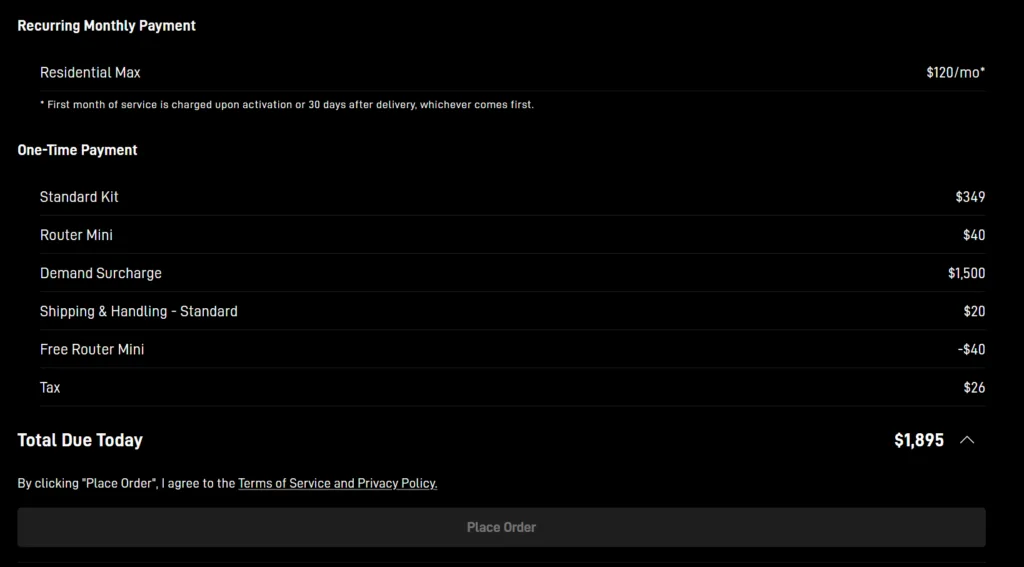Image resolution: width=1024 pixels, height=567 pixels.
Task: Click the -$40 discount amount
Action: tap(971, 349)
